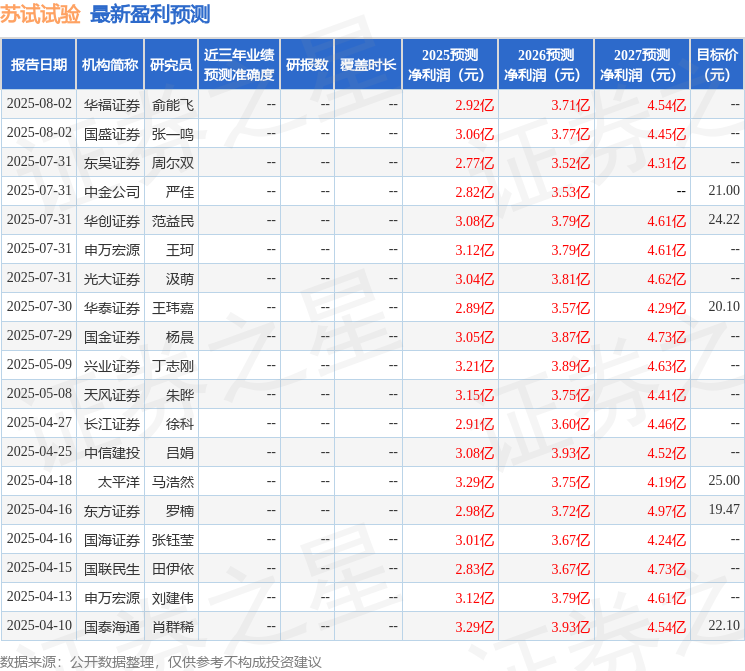Click 4.19亿 in 太平洋 row
This screenshot has height=671, width=745.
(666, 482)
